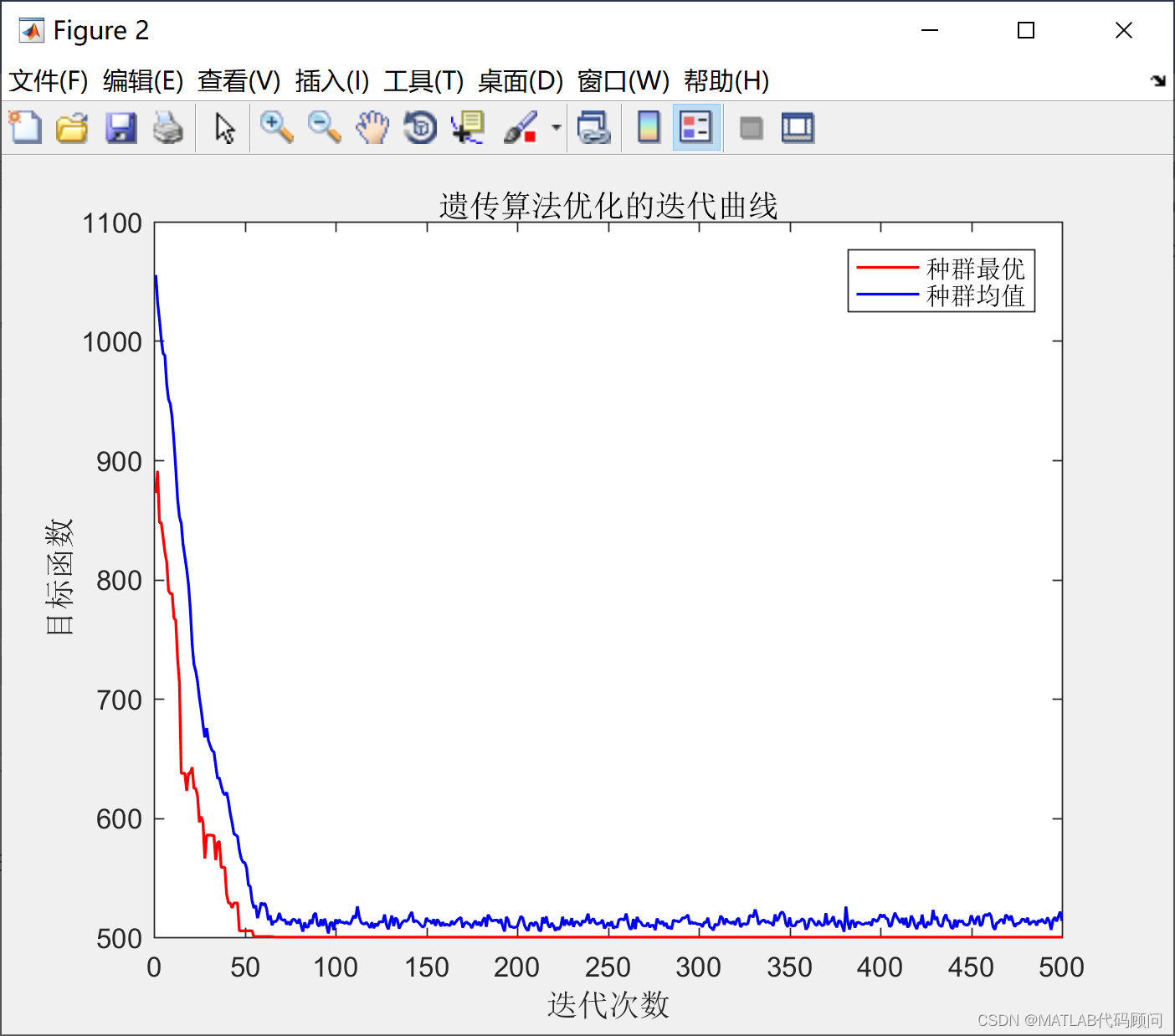
Task: Close the Figure 2 window
Action: click(1124, 31)
